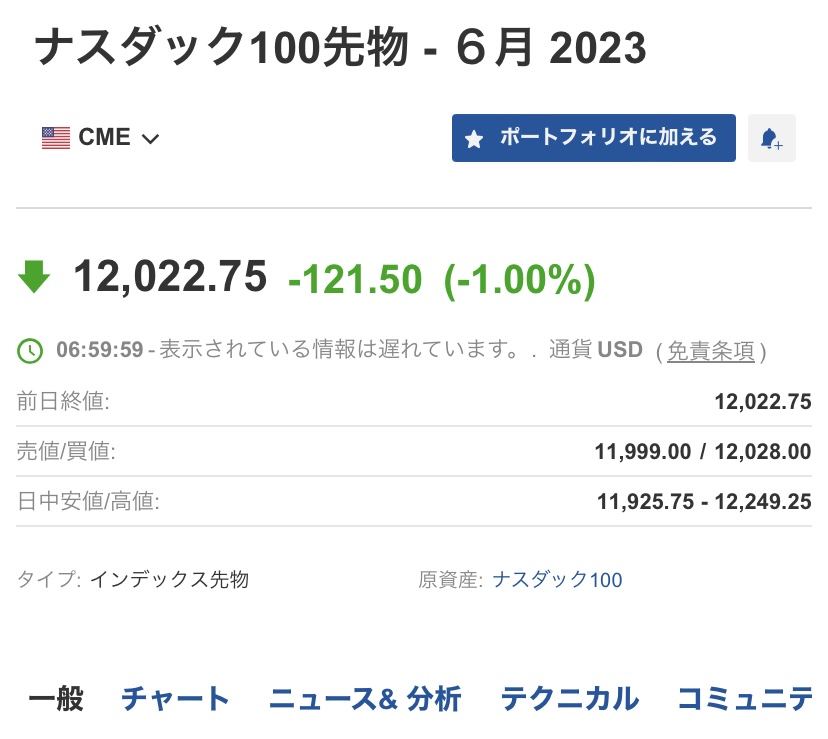Image resolution: width=828 pixels, height=739 pixels.
Task: Click the 日中安値/高値 range row
Action: click(x=414, y=501)
